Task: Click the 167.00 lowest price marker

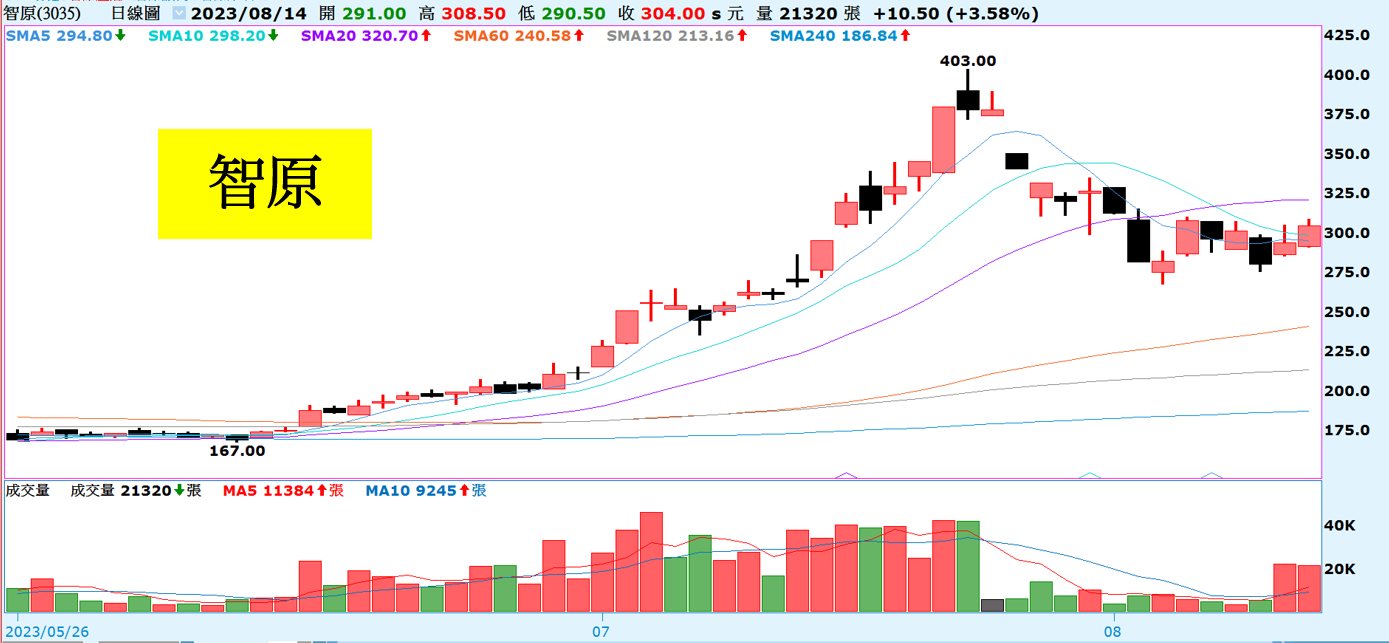Action: [x=237, y=451]
